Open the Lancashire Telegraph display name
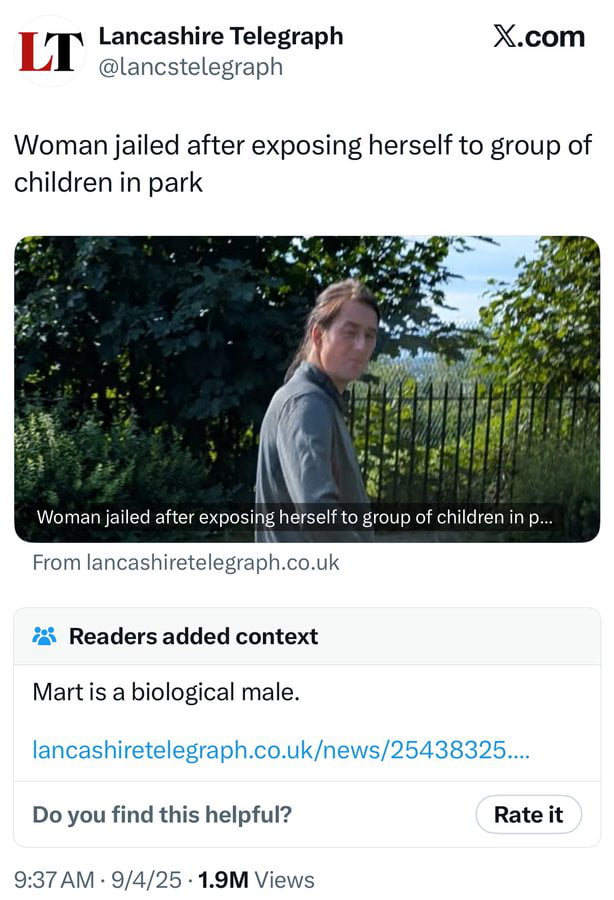 pos(220,37)
